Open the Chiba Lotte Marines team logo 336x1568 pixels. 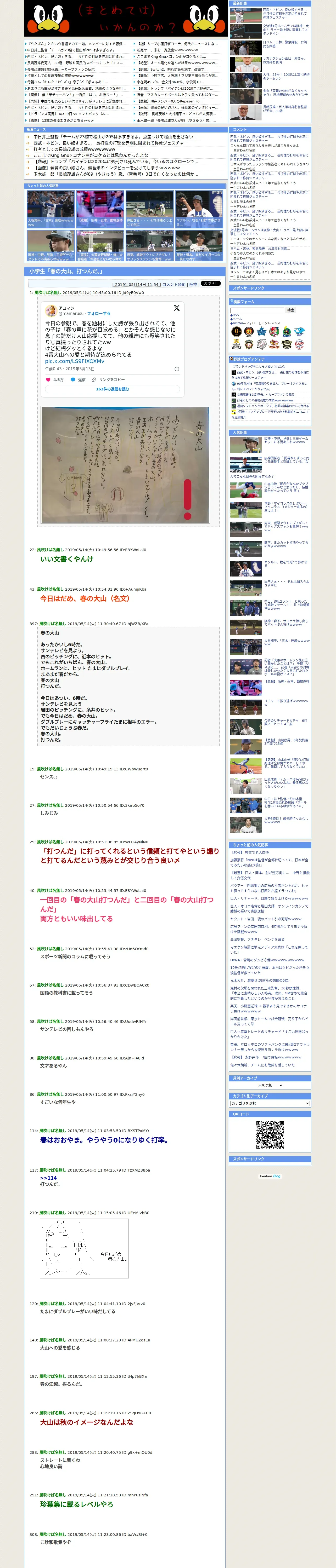[x=262, y=344]
